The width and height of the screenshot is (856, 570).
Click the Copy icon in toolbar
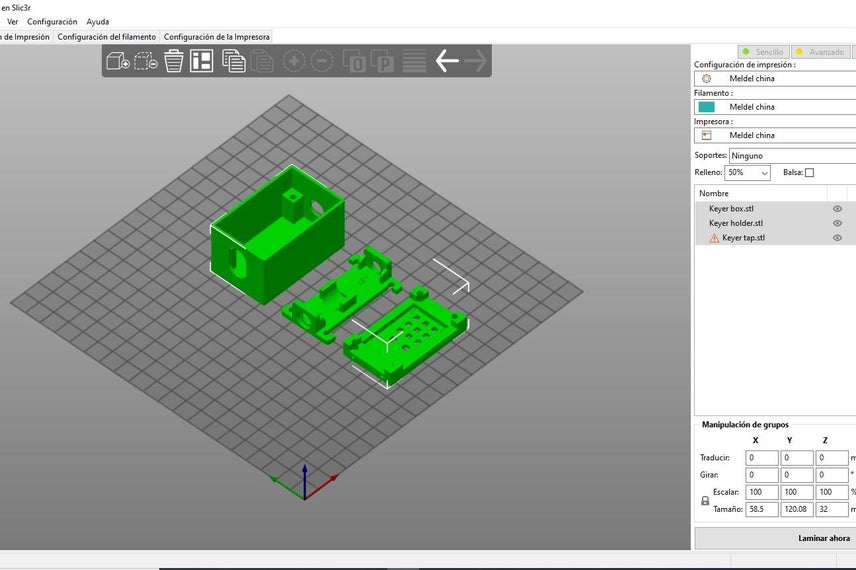tap(234, 61)
